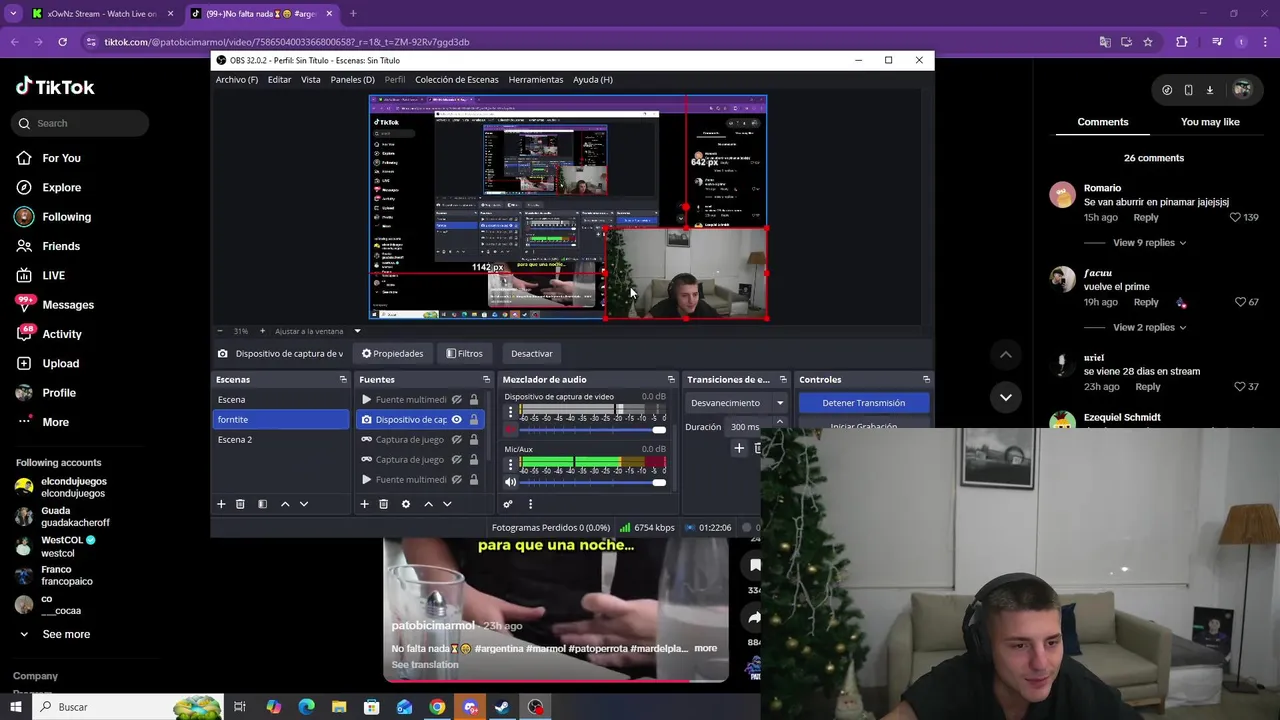
Task: Move scene up in Escenas panel
Action: coord(285,504)
